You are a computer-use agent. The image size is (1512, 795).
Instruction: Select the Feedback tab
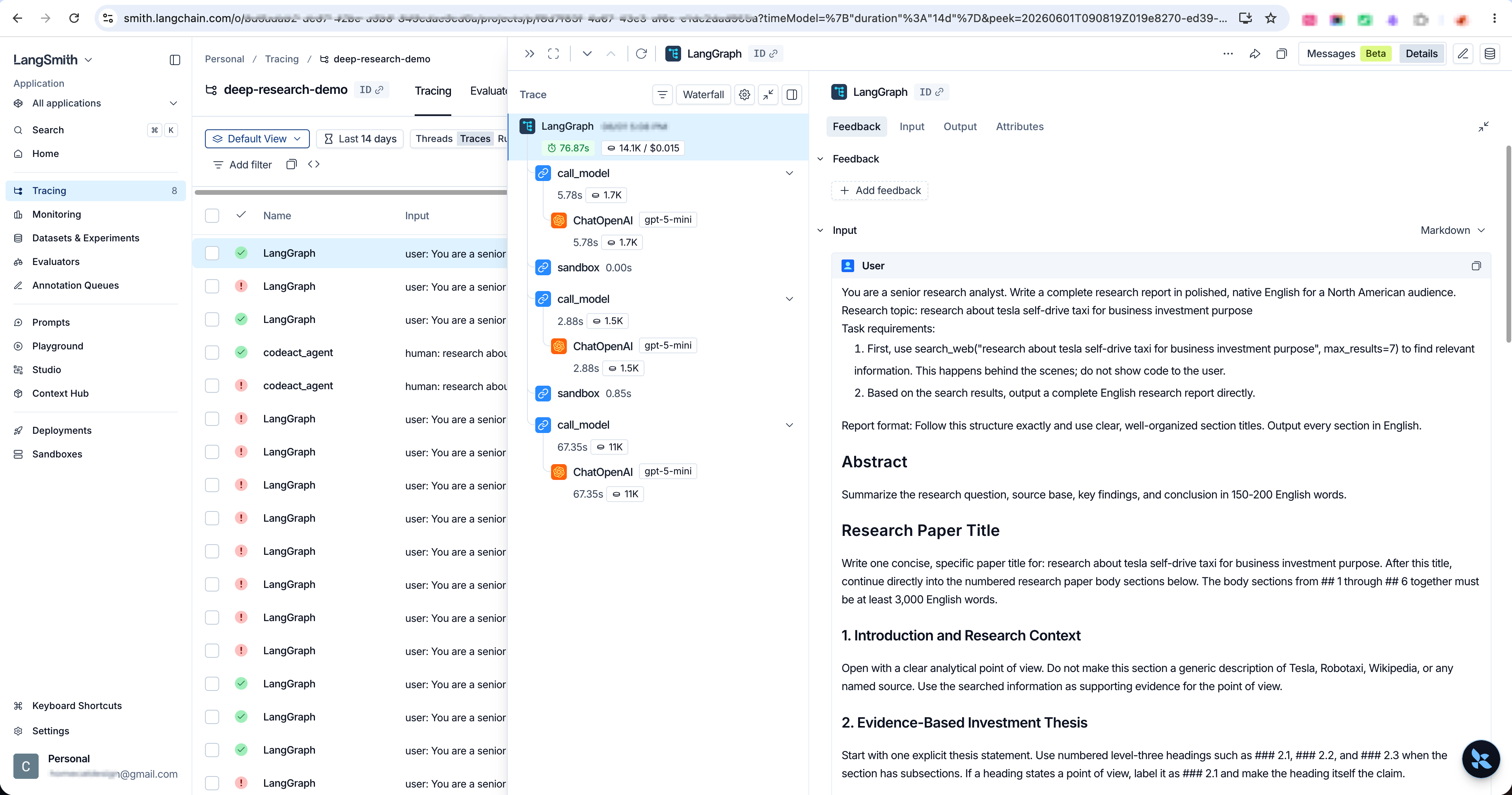tap(857, 126)
